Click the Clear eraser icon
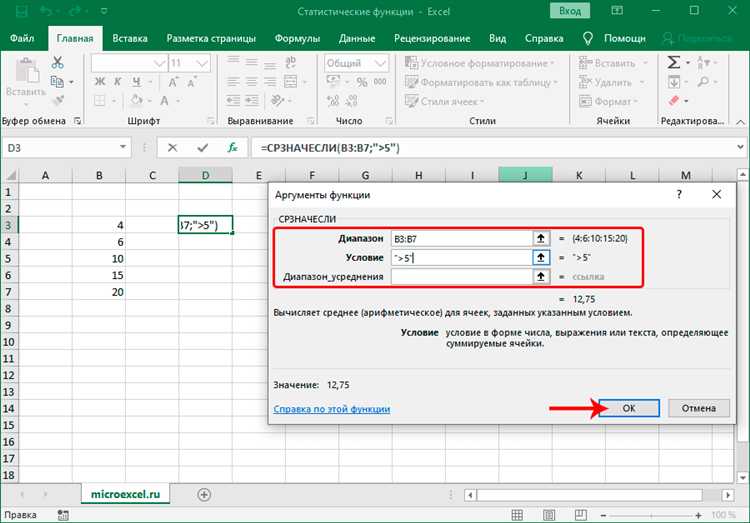 coord(673,100)
